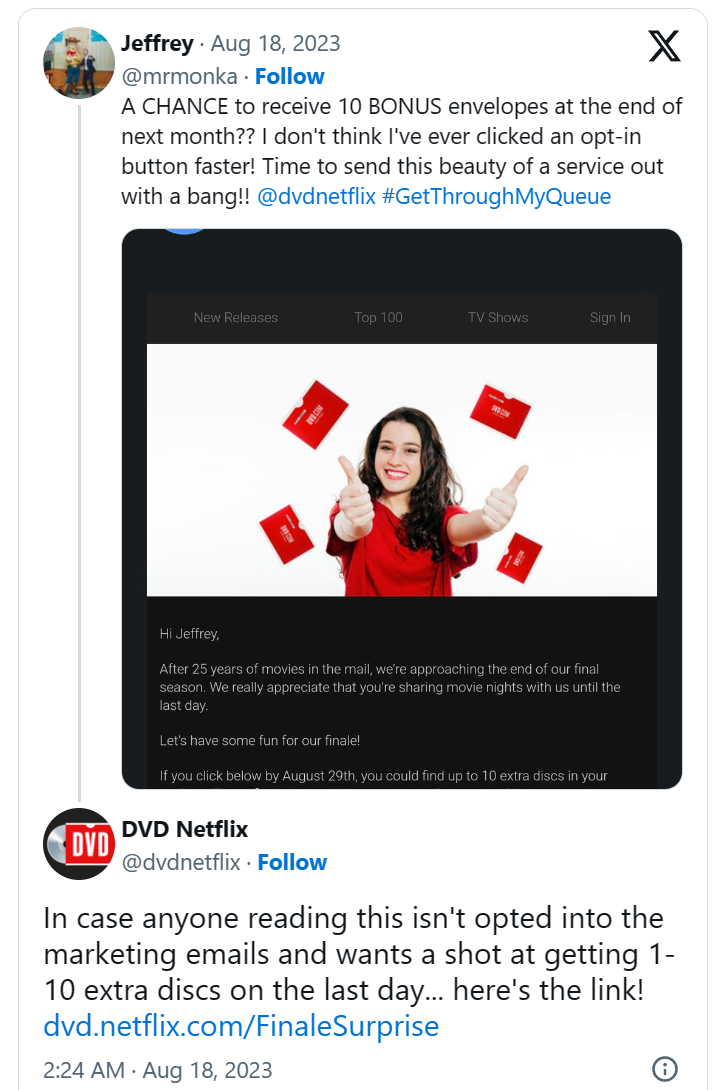Open the @dvdnetflix handle under DVD Netflix

[181, 862]
